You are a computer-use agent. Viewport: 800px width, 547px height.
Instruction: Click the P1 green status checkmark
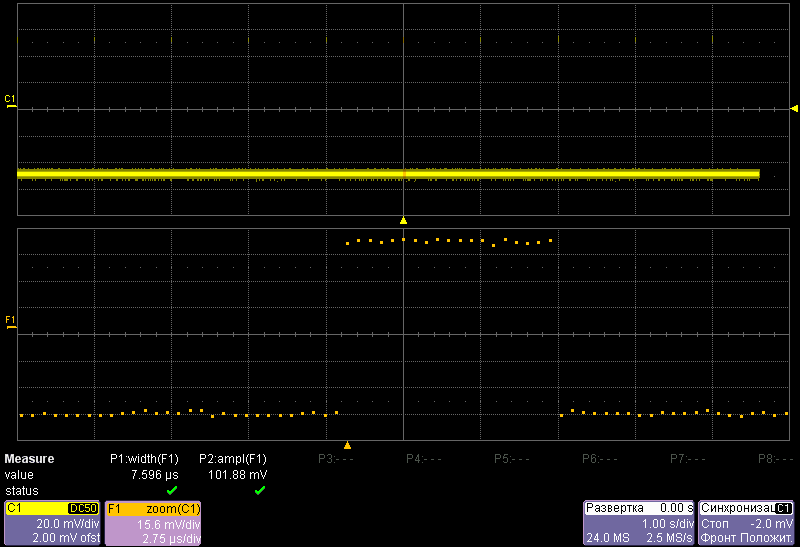pos(172,491)
